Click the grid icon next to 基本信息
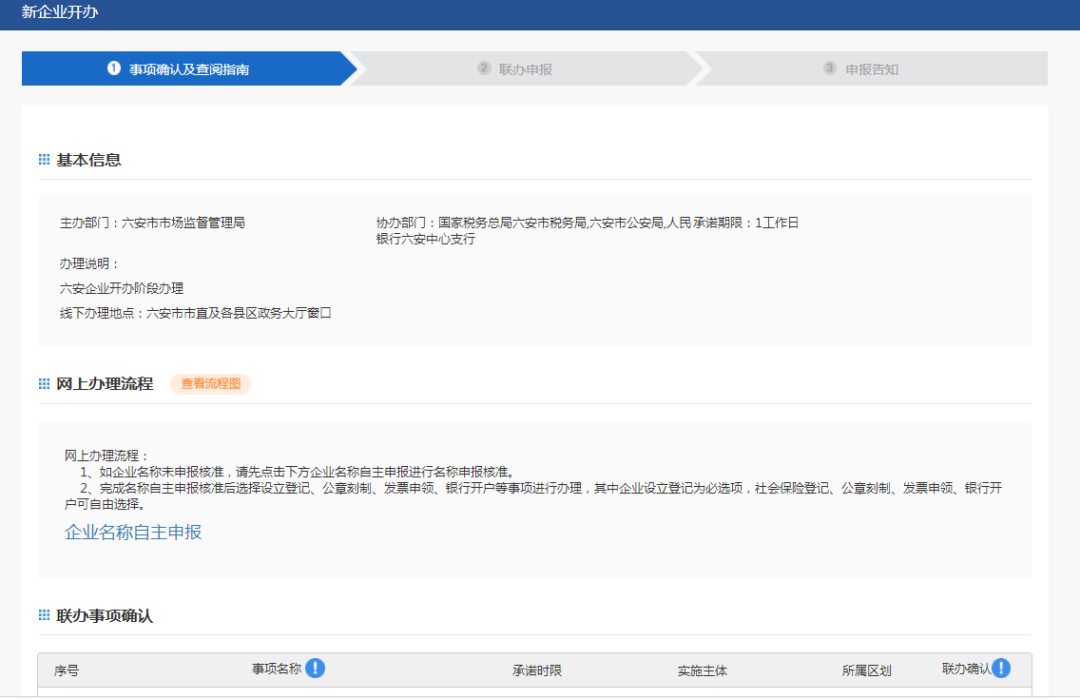Screen dimensions: 1080x699 tap(44, 160)
